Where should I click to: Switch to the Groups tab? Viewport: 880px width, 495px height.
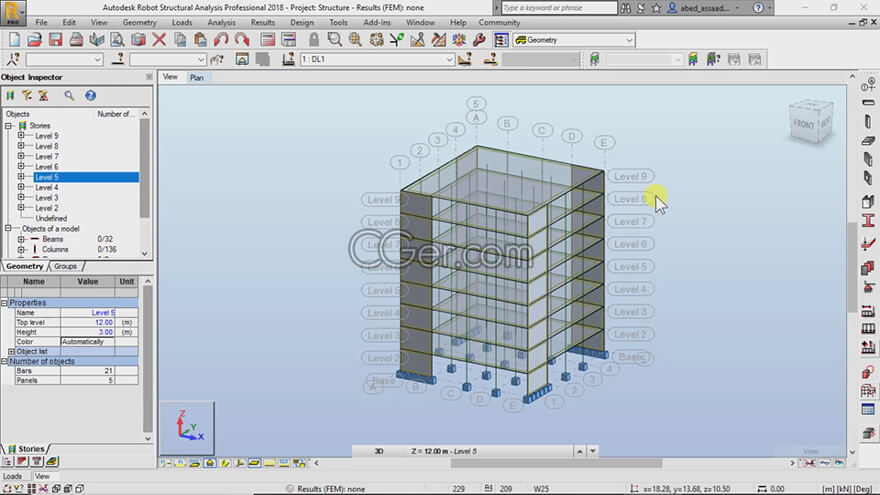(x=66, y=266)
